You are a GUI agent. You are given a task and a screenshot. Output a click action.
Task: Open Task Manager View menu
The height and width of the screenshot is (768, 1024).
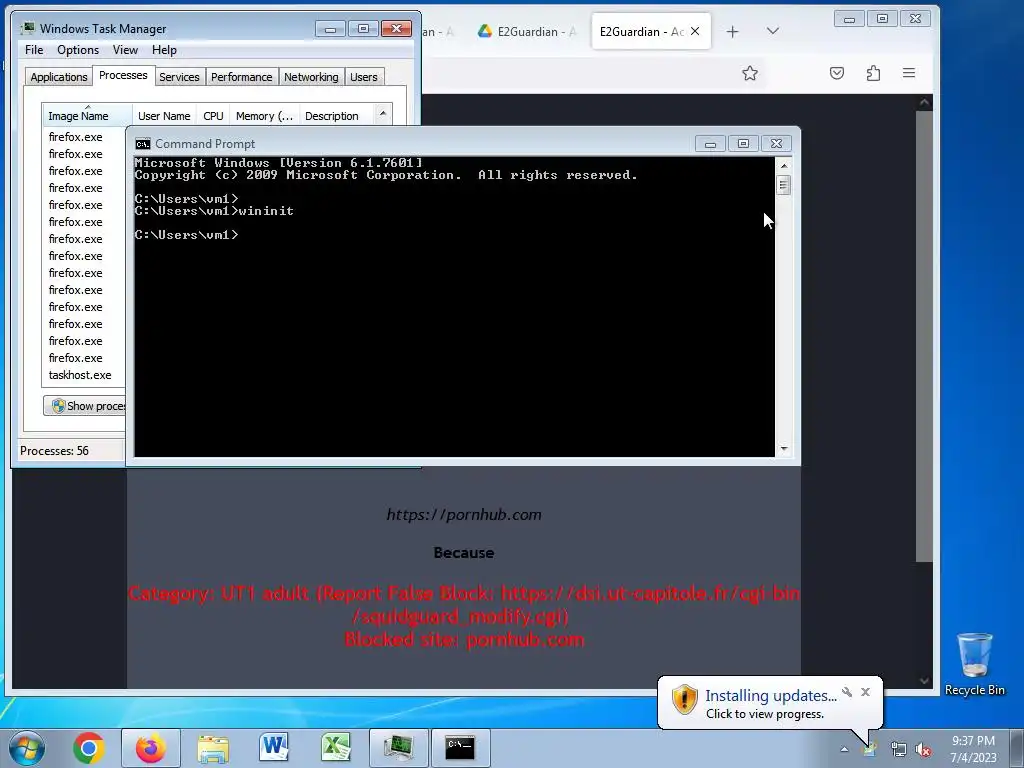coord(125,50)
